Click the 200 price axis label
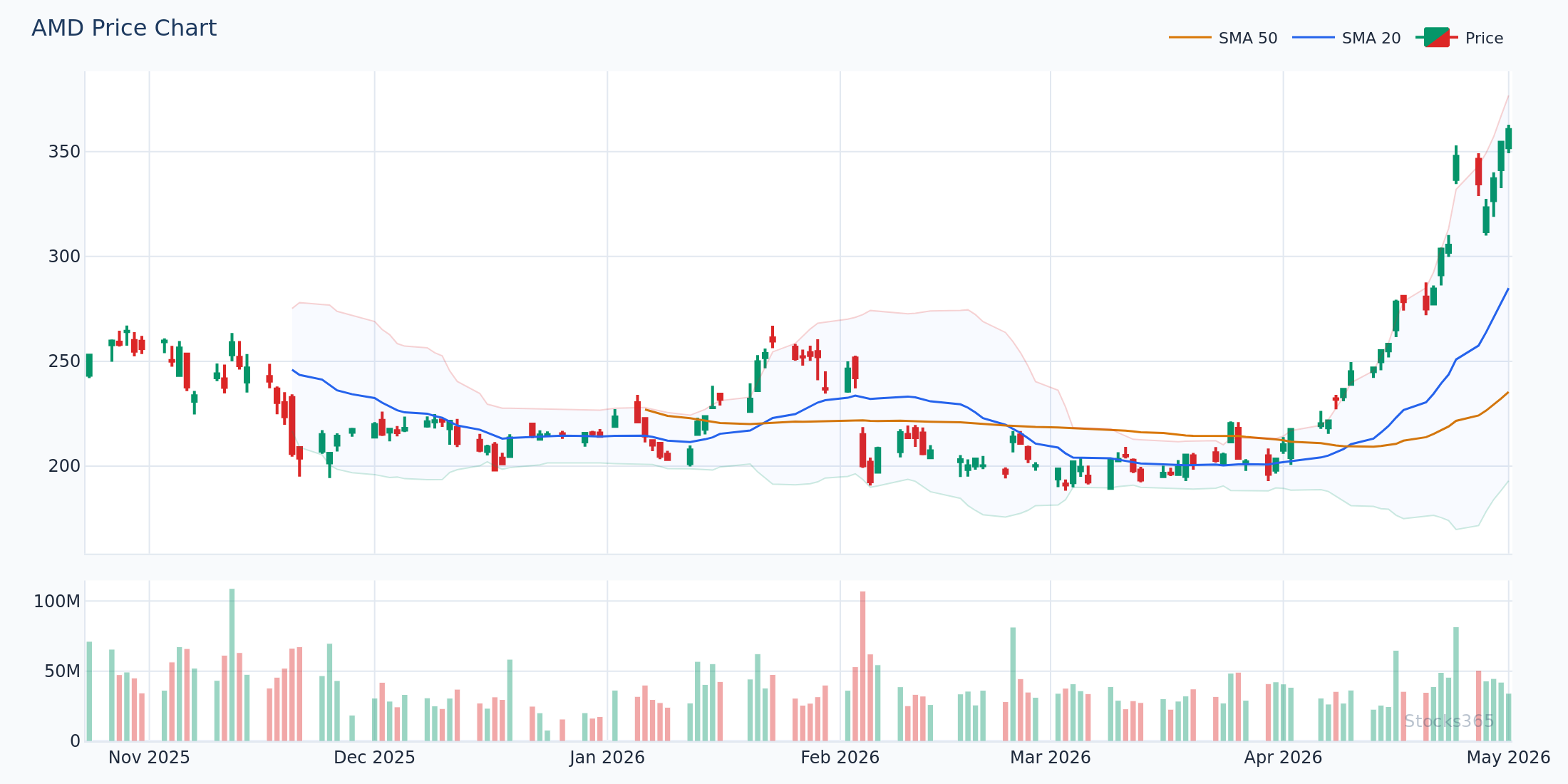The width and height of the screenshot is (1568, 784). (x=64, y=466)
